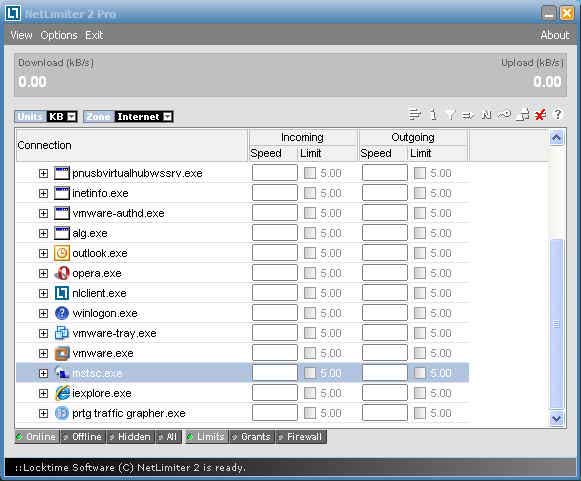Viewport: 581px width, 481px height.
Task: Click the scroll down arrow button
Action: click(557, 419)
